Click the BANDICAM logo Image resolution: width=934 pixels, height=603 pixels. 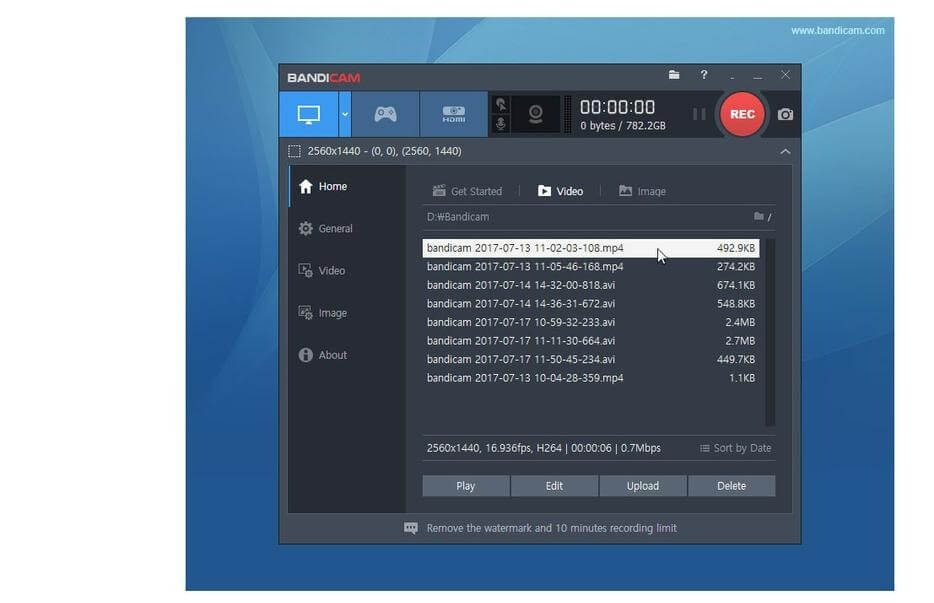pos(323,78)
